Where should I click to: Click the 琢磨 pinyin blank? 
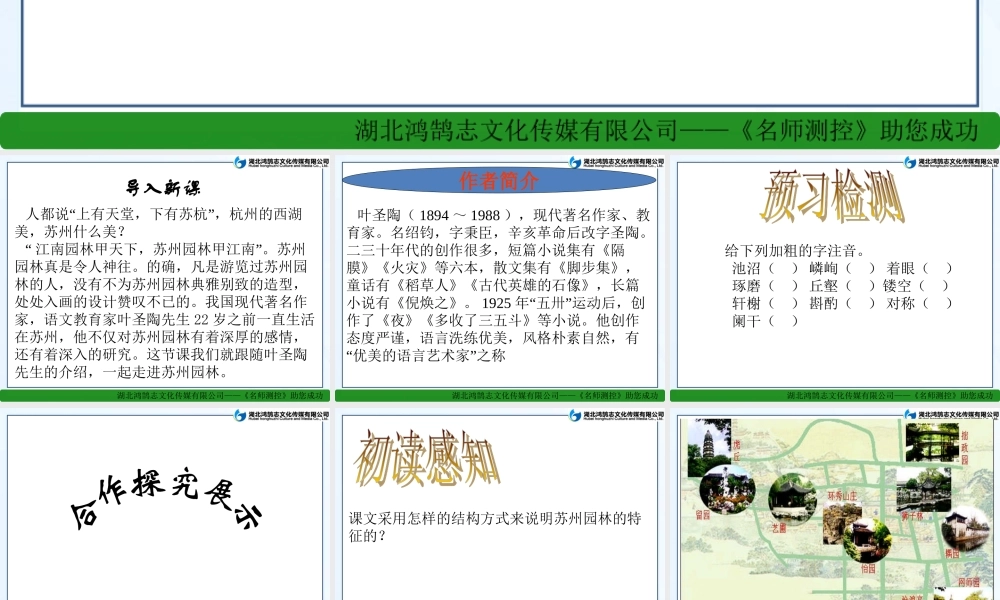(x=783, y=286)
